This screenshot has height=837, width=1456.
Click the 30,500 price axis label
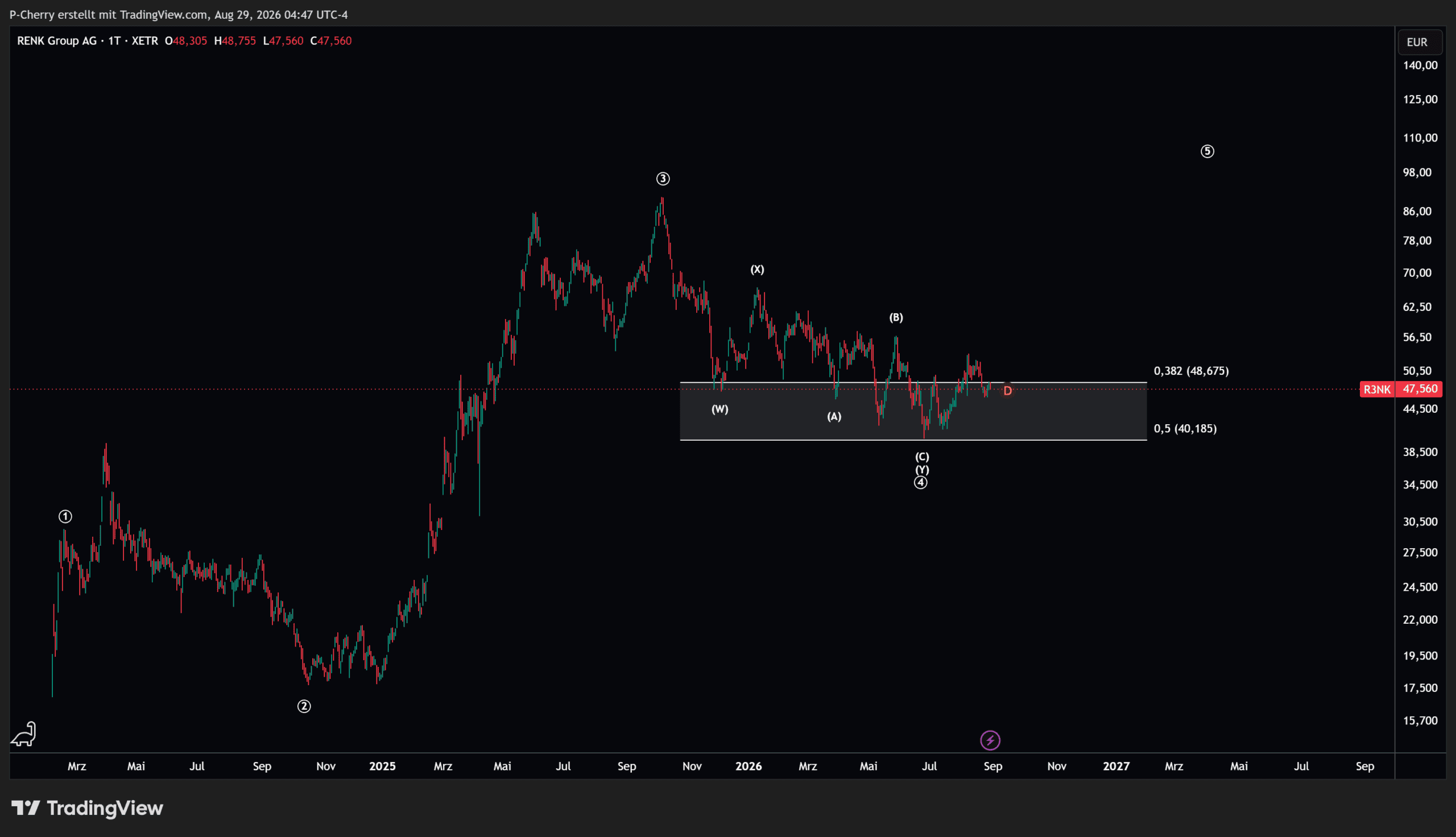[1420, 522]
